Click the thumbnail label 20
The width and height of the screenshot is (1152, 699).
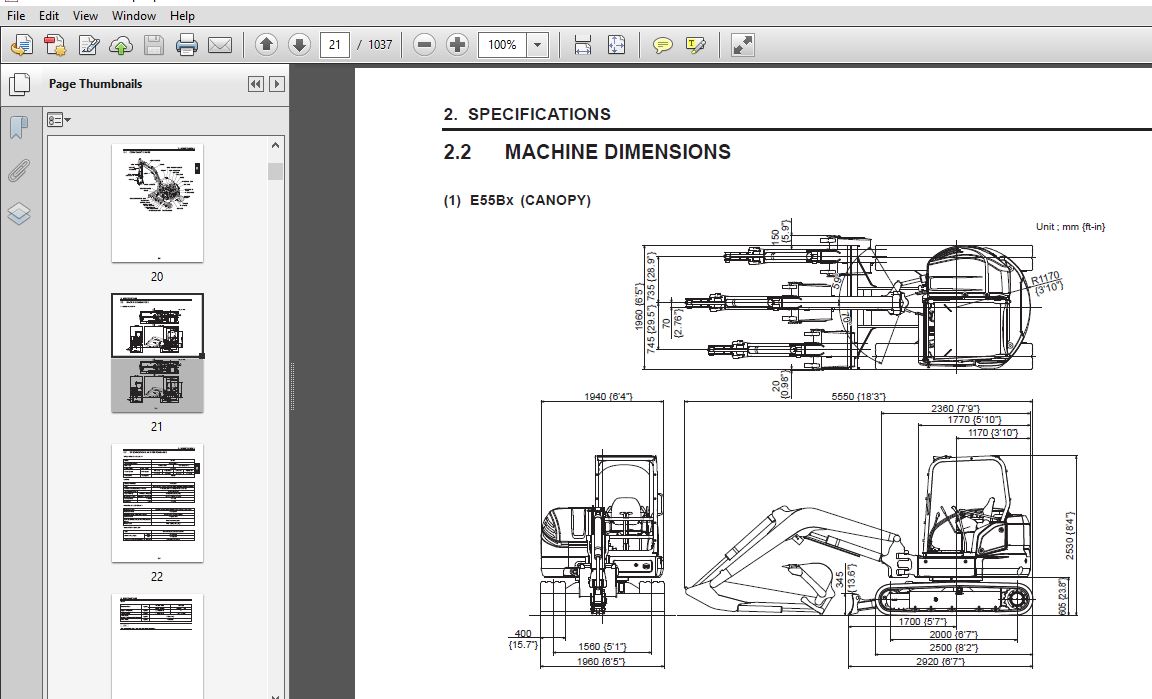[157, 277]
